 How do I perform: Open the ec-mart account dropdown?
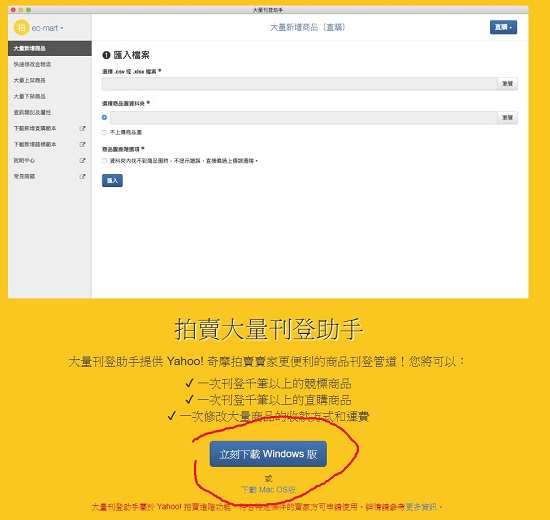pos(47,28)
